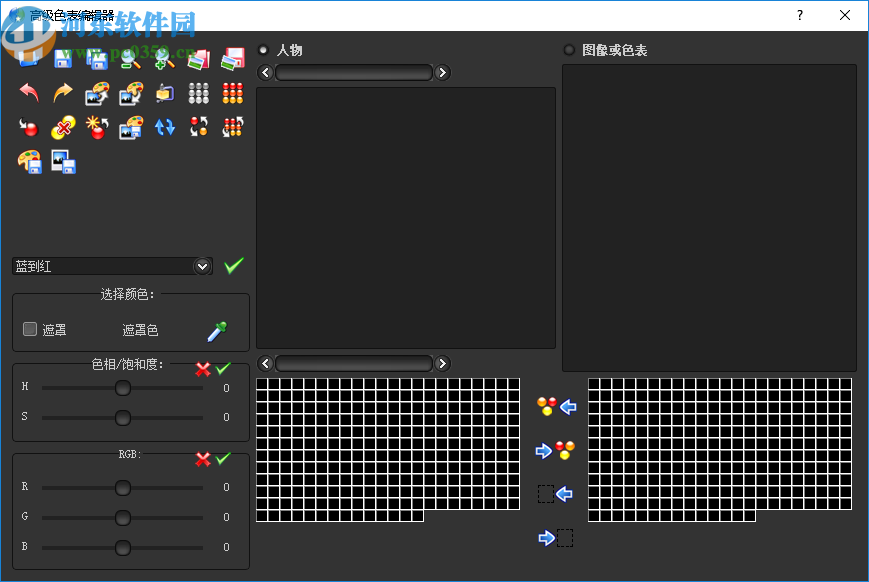The height and width of the screenshot is (582, 869).
Task: Click first cell of left palette grid
Action: 262,384
